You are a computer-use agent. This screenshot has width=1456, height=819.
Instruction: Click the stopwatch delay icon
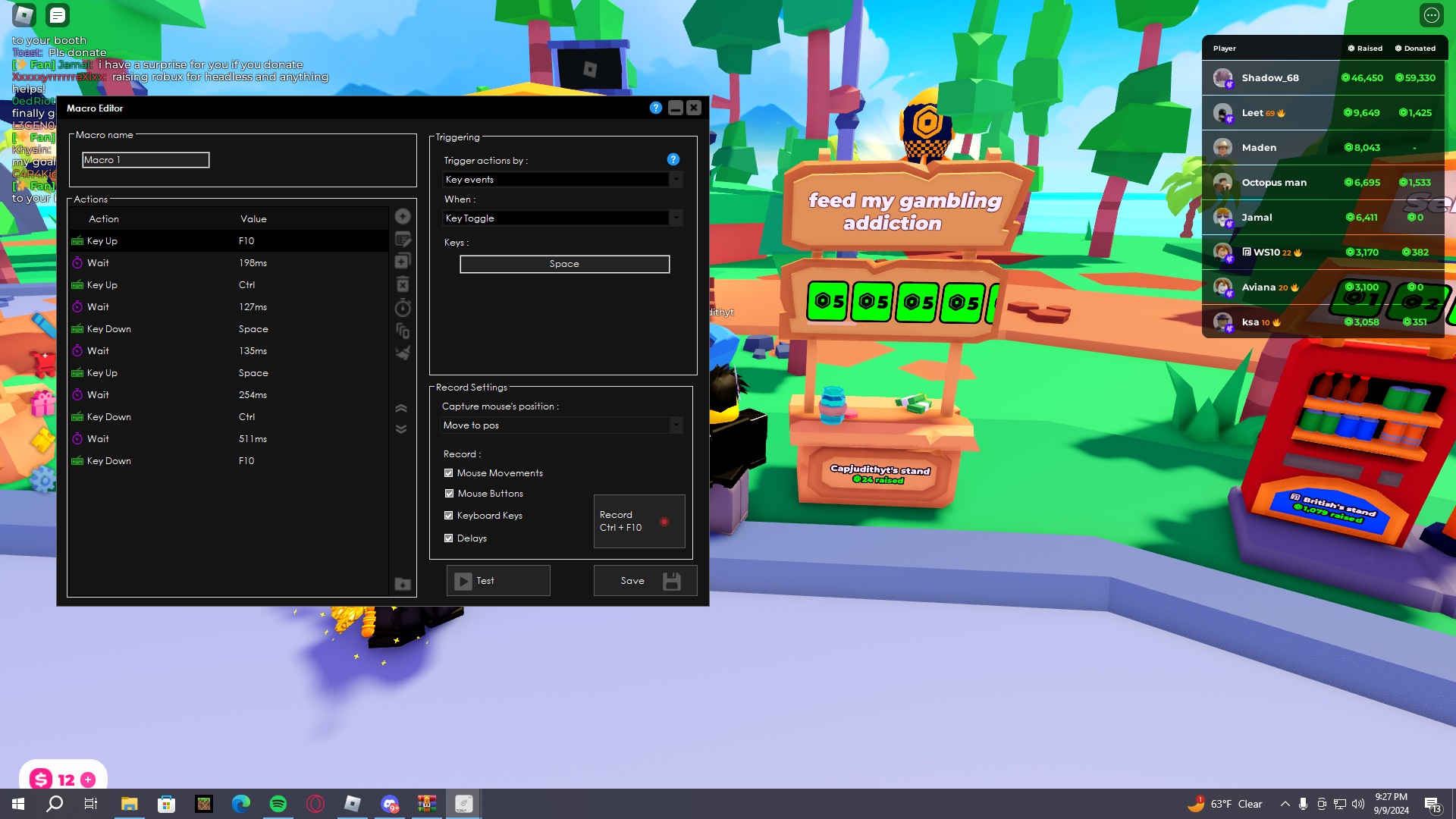403,307
